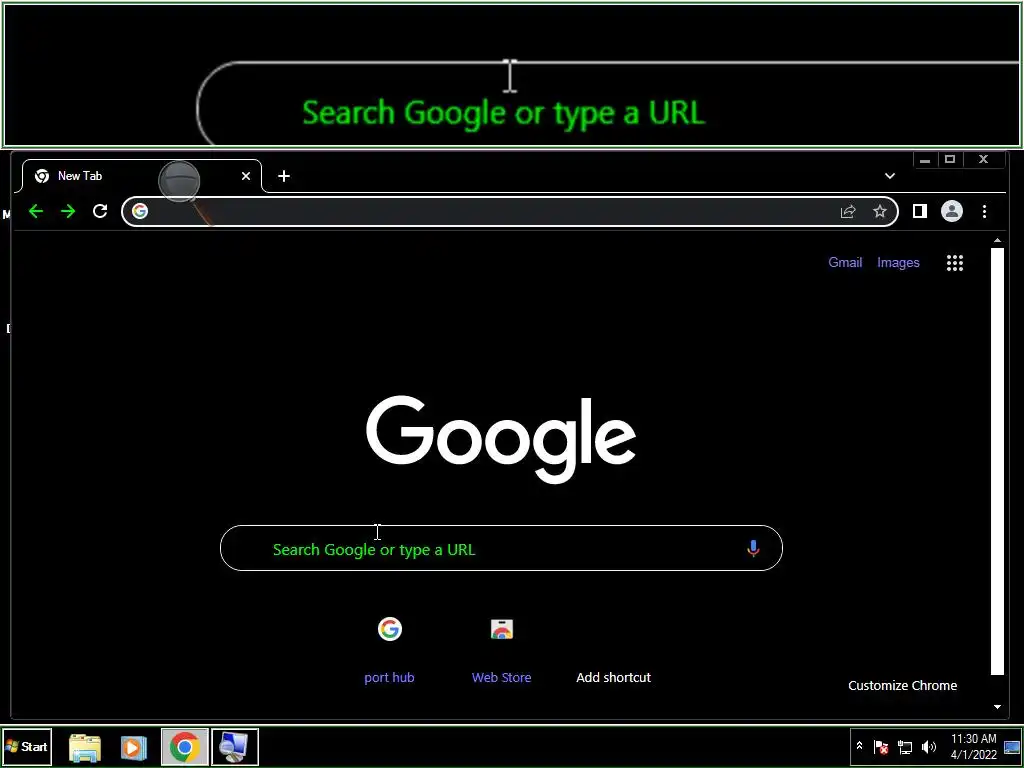This screenshot has height=768, width=1024.
Task: Open a new tab with plus button
Action: [x=283, y=176]
